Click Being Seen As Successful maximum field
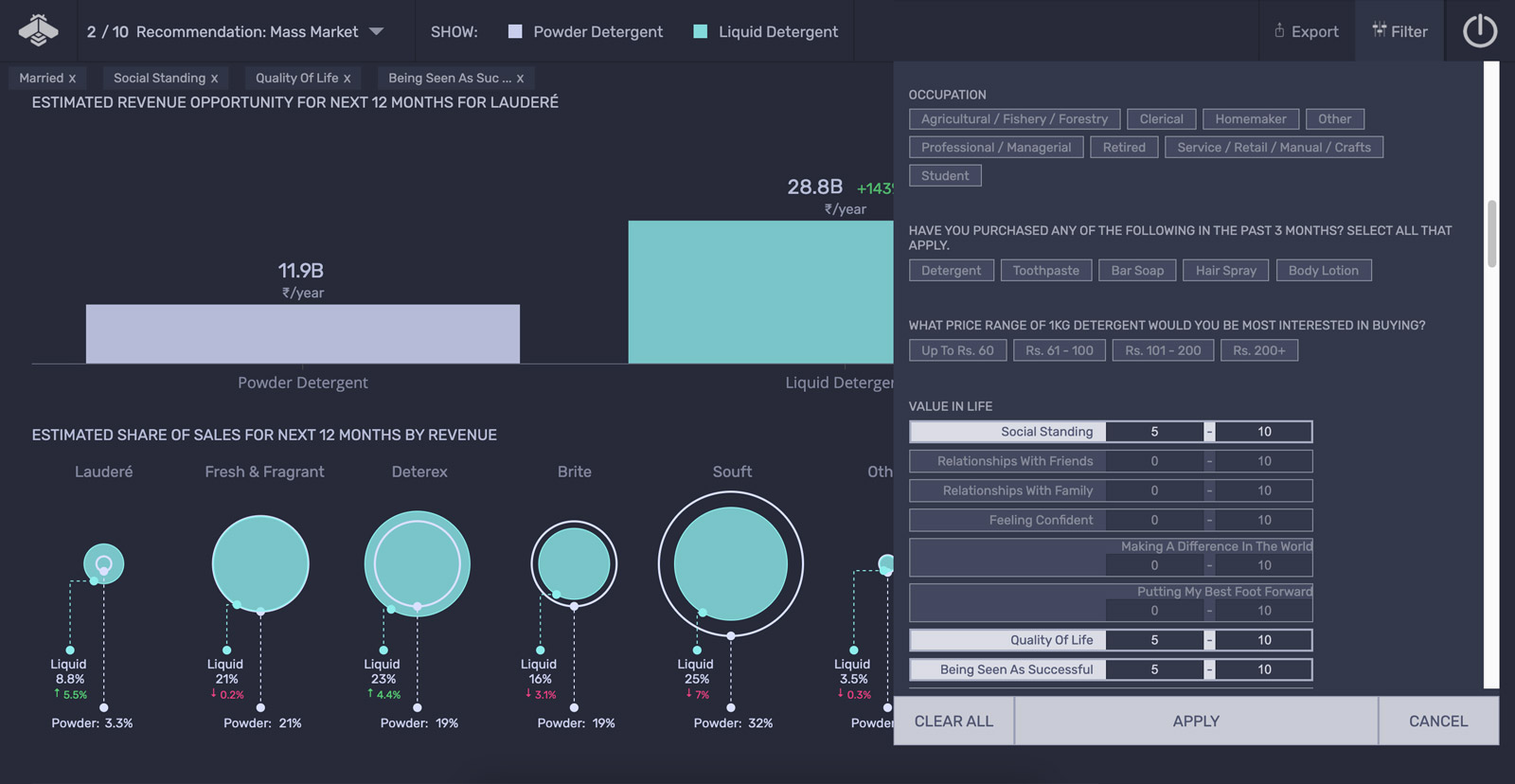Screen dimensions: 1515x784 tap(1264, 669)
